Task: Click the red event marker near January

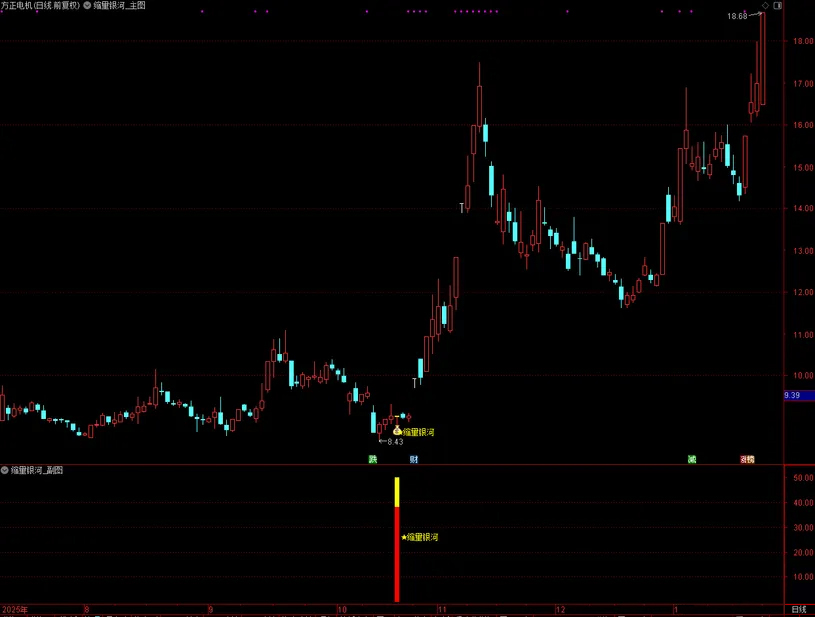Action: point(747,459)
